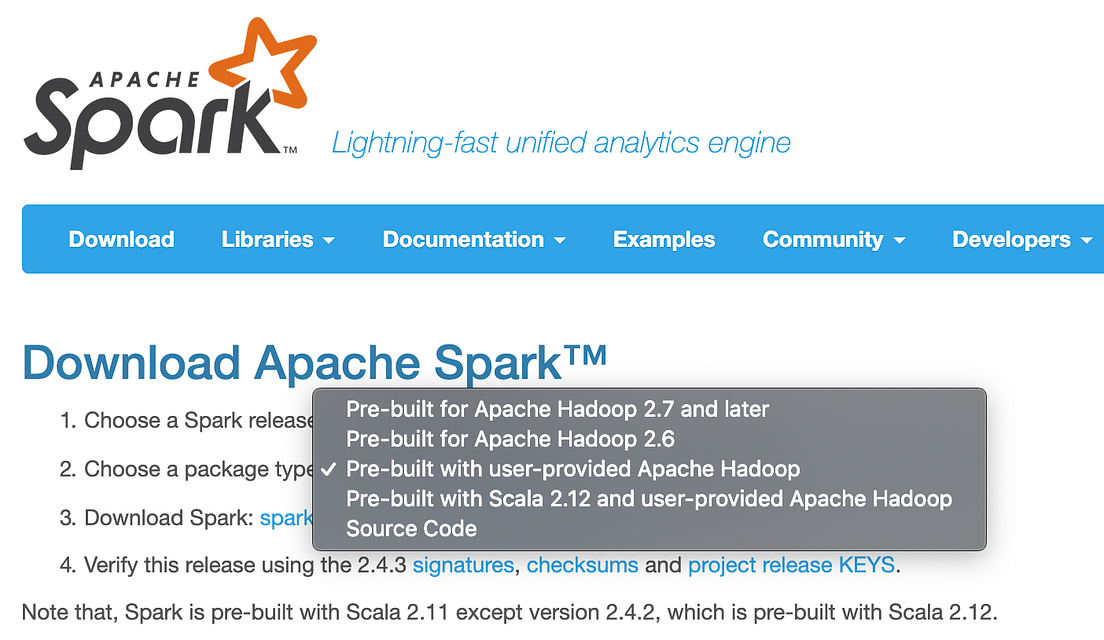
Task: Open the checksums link
Action: (x=583, y=565)
